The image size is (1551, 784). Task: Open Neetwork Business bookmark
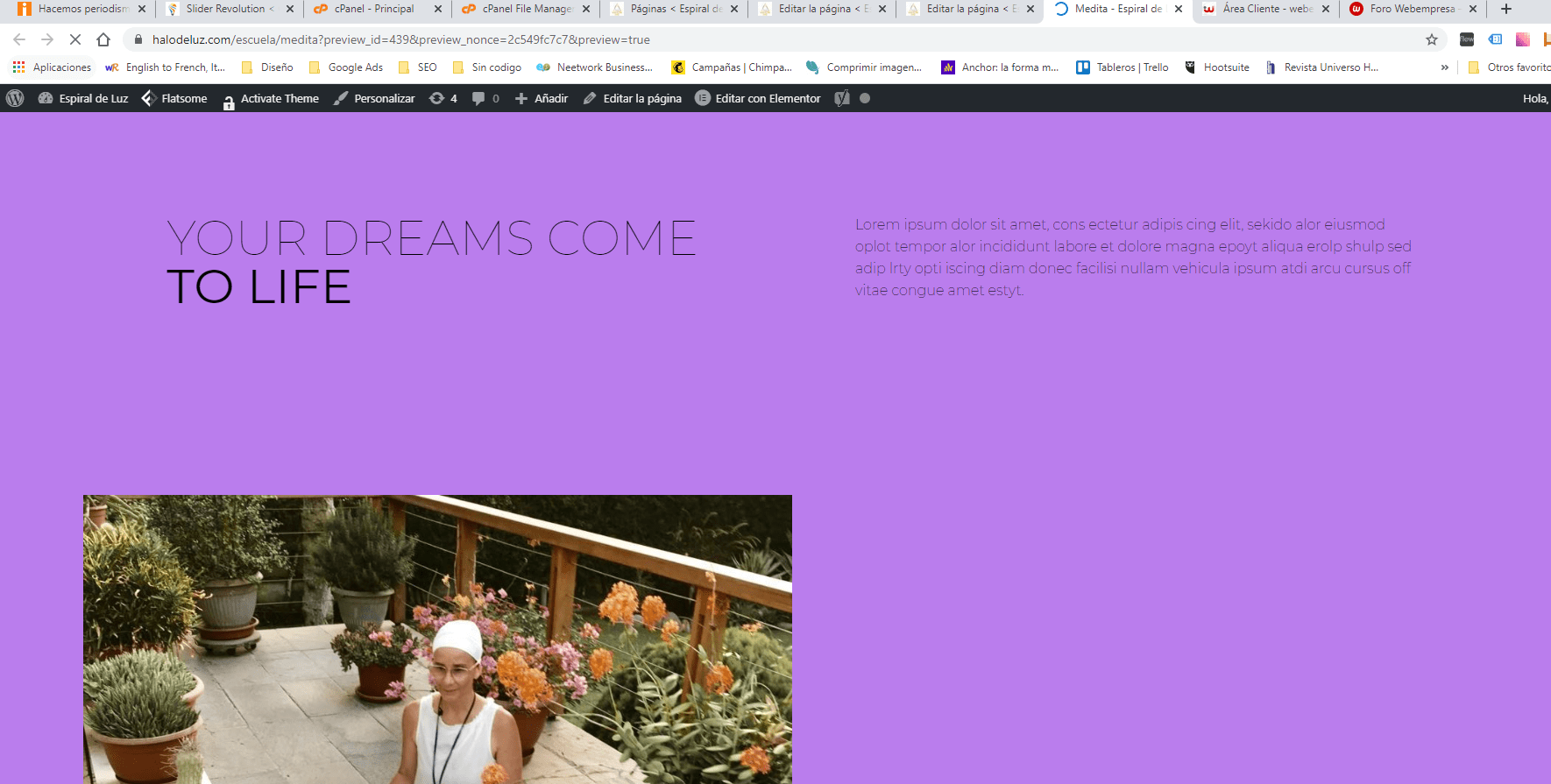(594, 67)
